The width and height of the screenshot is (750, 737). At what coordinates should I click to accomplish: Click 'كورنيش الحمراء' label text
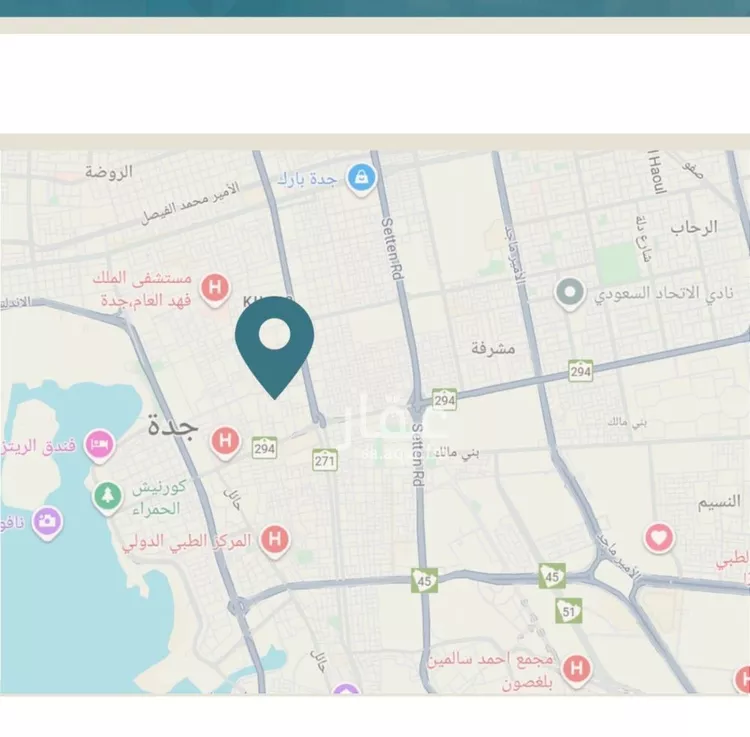click(x=159, y=497)
